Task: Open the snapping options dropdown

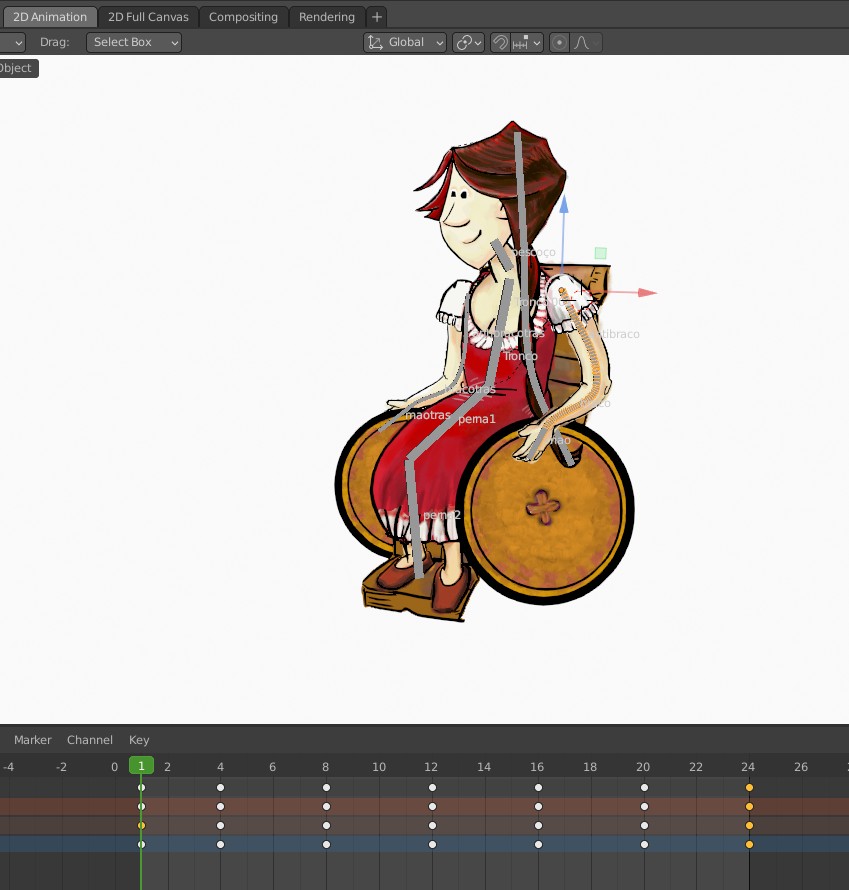Action: point(527,43)
